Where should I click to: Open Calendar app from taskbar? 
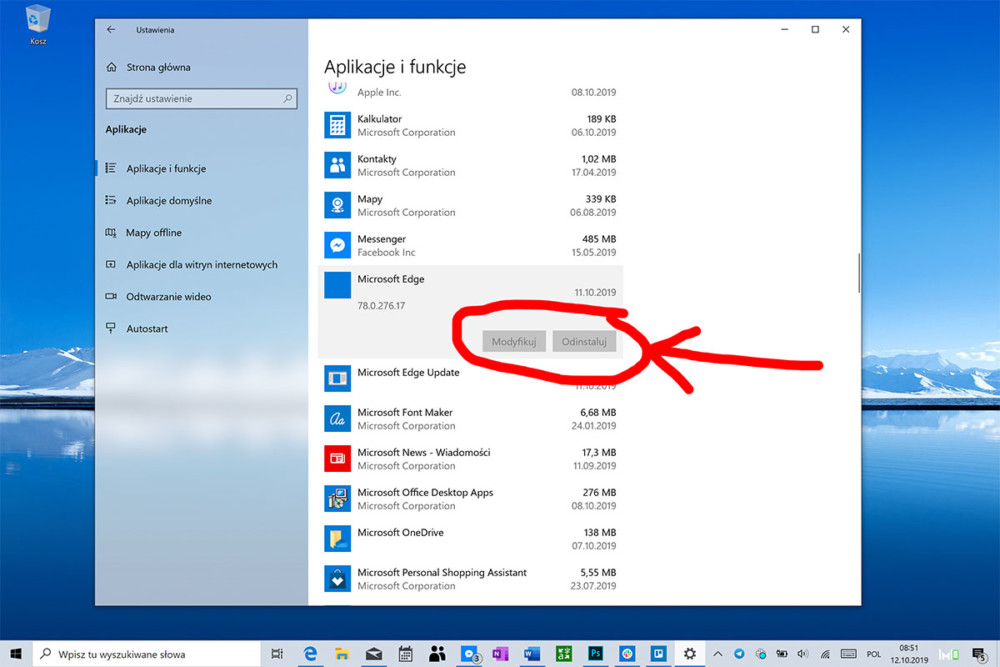tap(405, 654)
